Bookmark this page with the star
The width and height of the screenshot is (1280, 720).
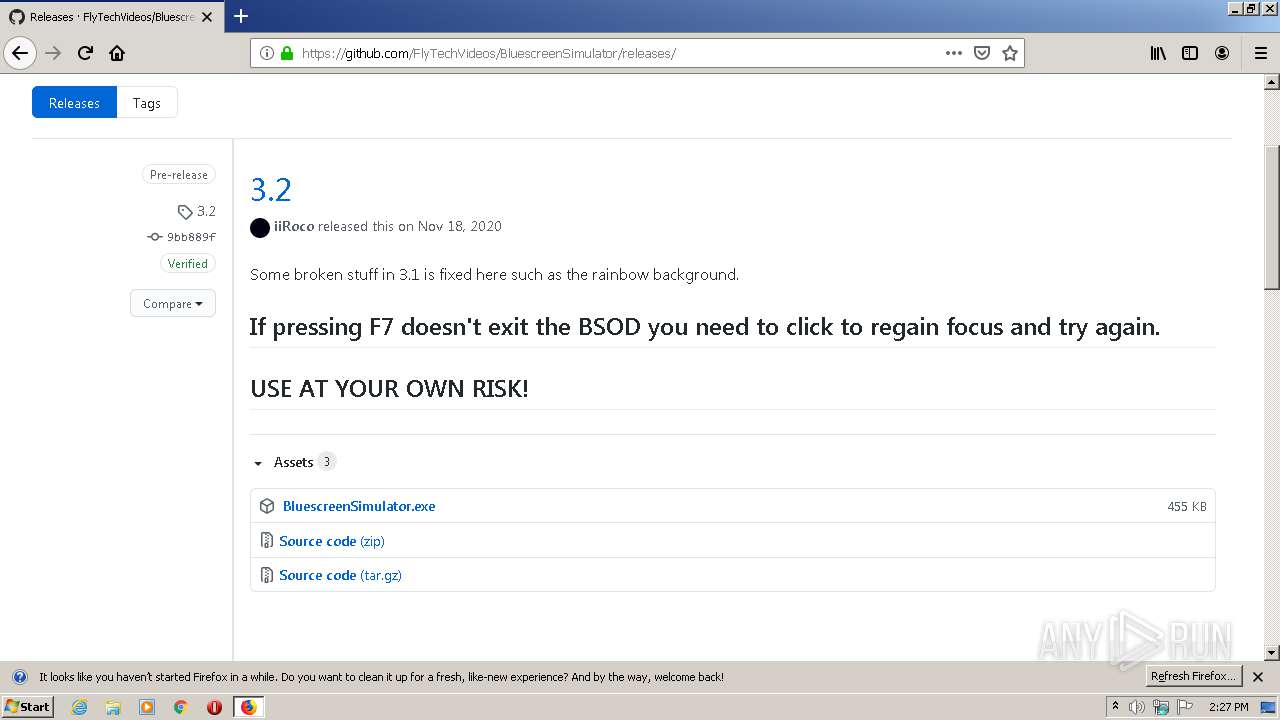click(x=1010, y=53)
